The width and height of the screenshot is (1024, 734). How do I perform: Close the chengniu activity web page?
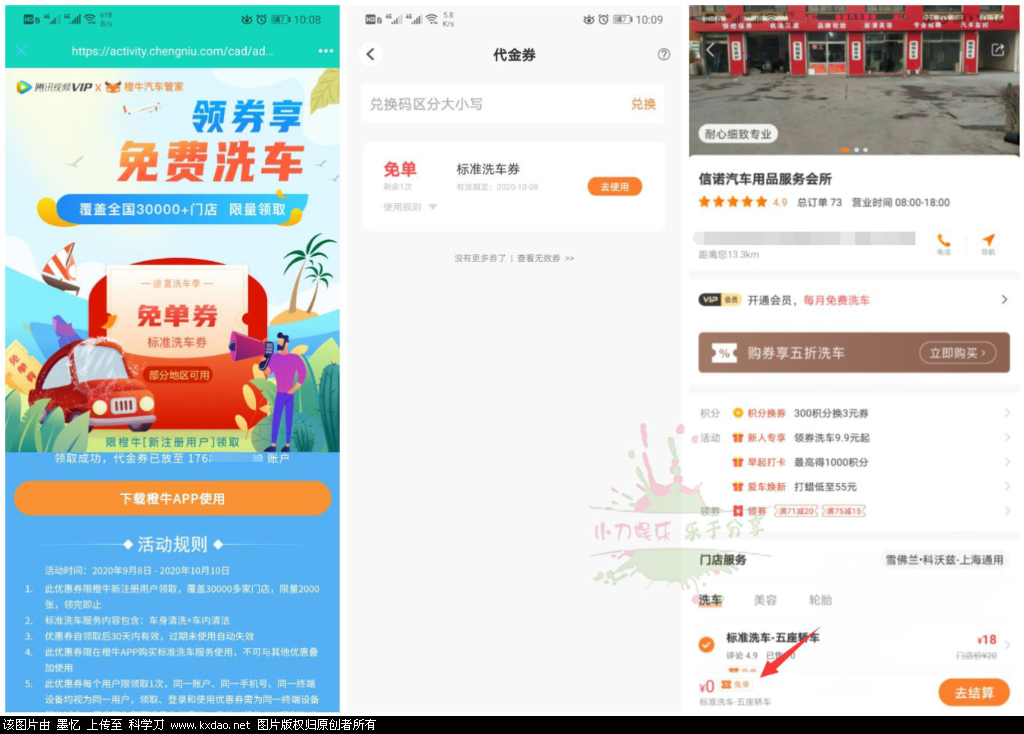pos(22,51)
